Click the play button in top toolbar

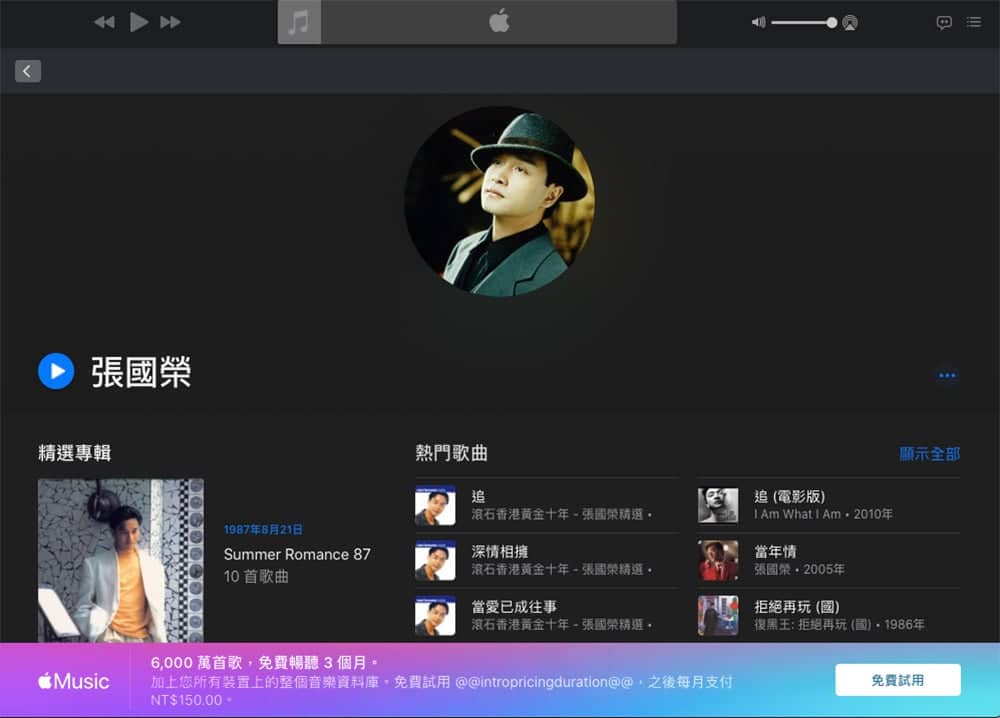point(138,22)
